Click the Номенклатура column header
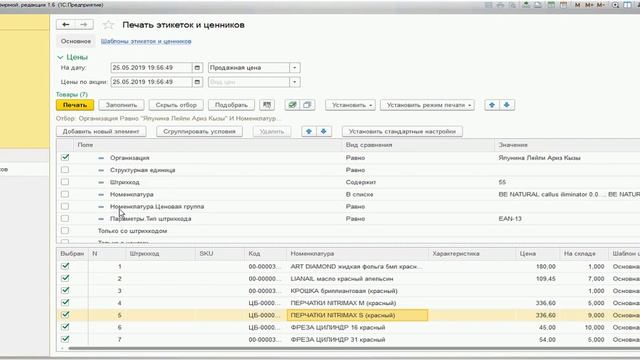The height and width of the screenshot is (360, 640). point(357,253)
